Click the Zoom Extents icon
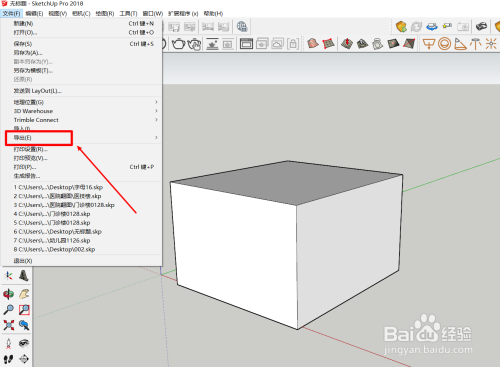 (x=8, y=325)
